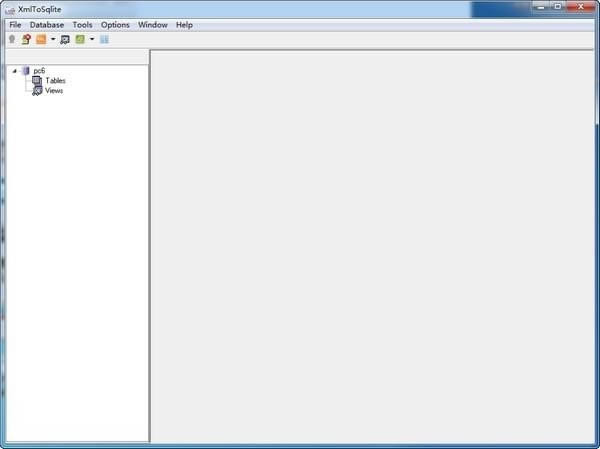Viewport: 600px width, 449px height.
Task: Select the Views tree item label
Action: click(x=54, y=91)
